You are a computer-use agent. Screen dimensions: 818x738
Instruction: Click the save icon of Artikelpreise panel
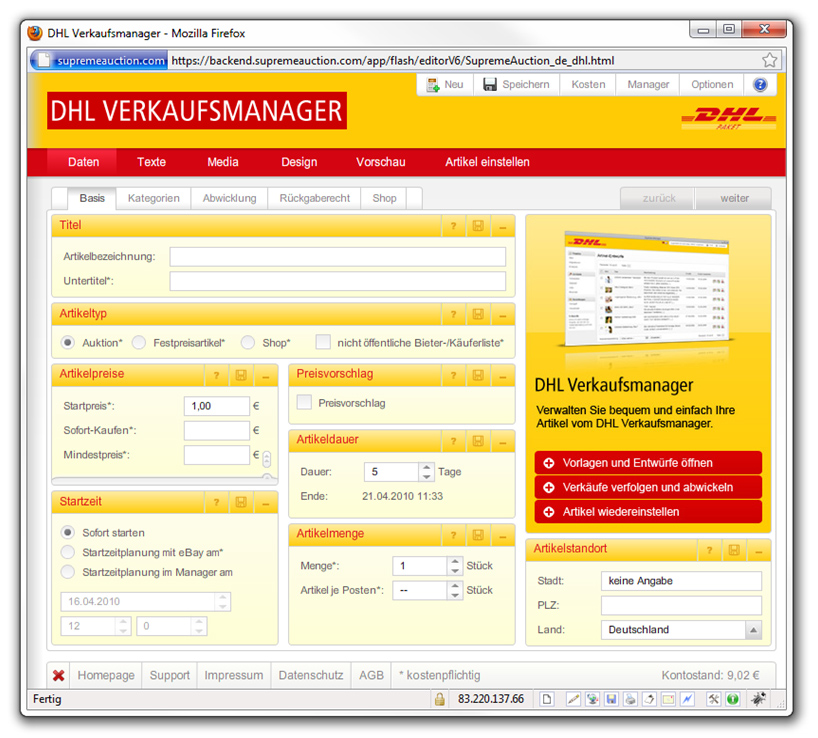click(x=241, y=375)
